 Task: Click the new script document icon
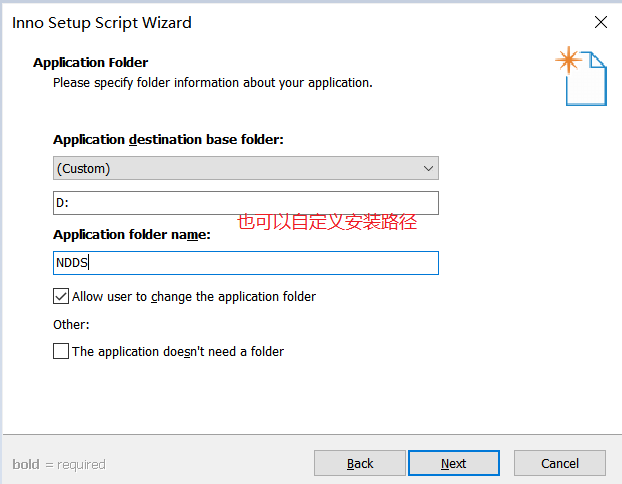click(582, 76)
